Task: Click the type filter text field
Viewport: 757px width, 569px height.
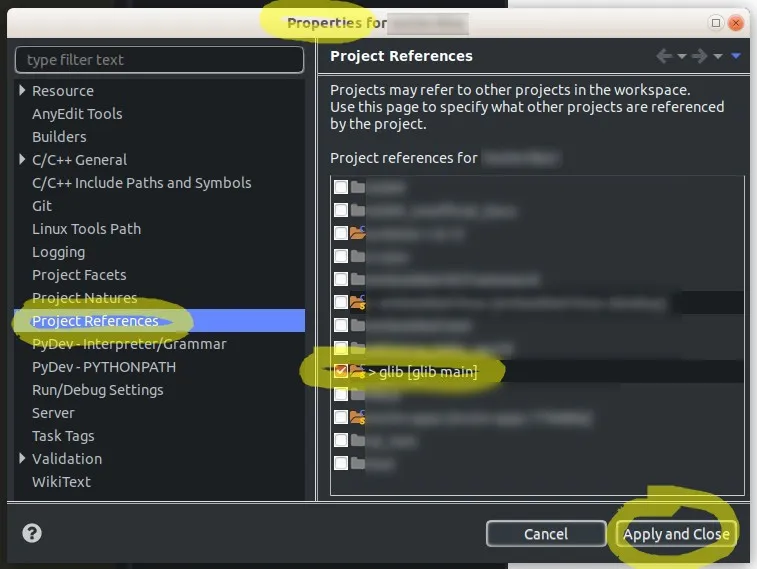Action: [x=159, y=60]
